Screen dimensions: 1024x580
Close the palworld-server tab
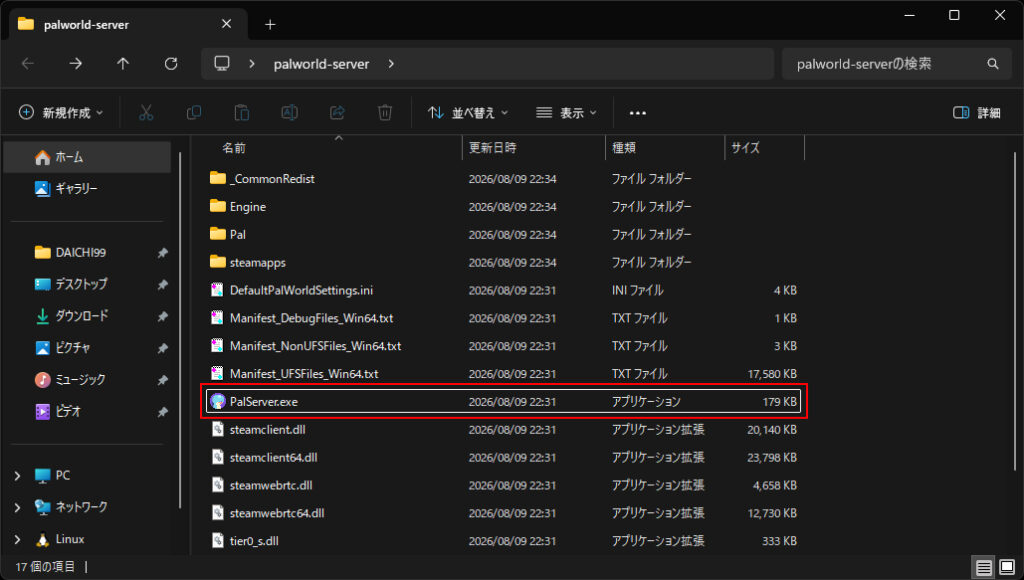click(x=227, y=24)
